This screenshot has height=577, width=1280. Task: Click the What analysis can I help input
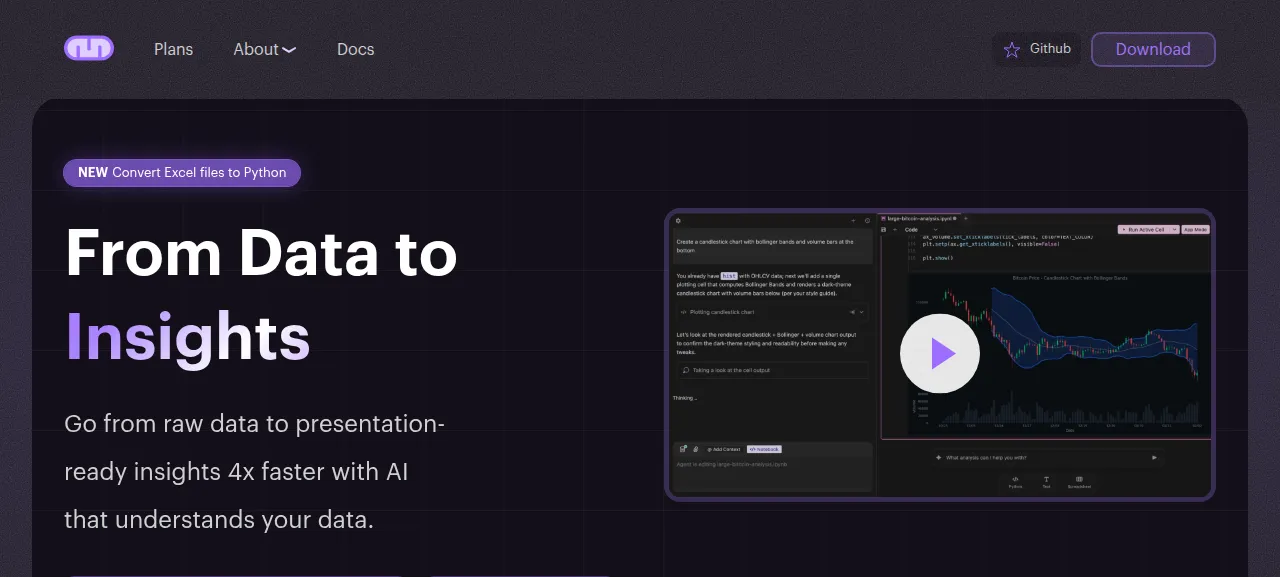click(x=1047, y=457)
